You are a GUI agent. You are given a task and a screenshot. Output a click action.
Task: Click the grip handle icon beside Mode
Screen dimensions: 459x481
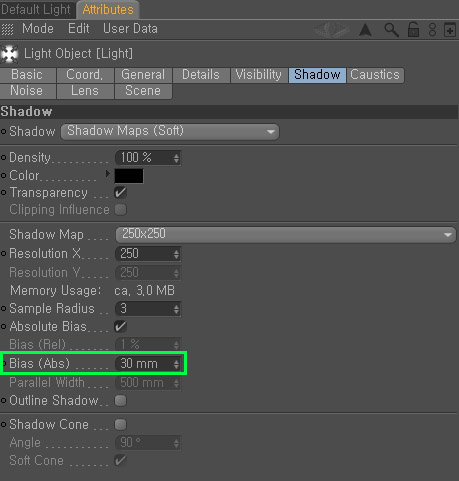(7, 29)
